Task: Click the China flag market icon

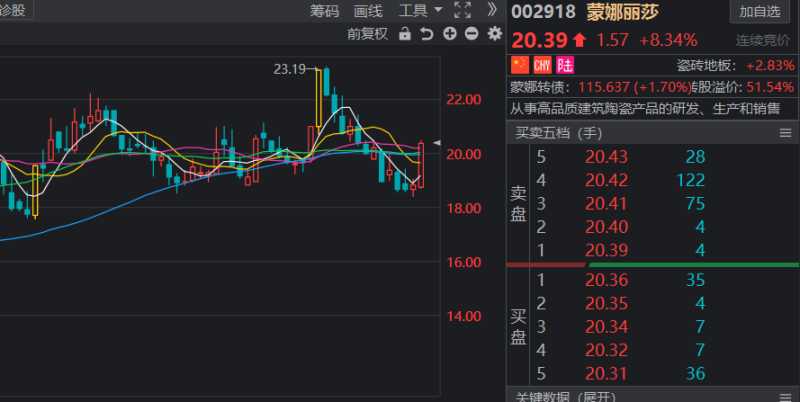Action: pos(519,65)
